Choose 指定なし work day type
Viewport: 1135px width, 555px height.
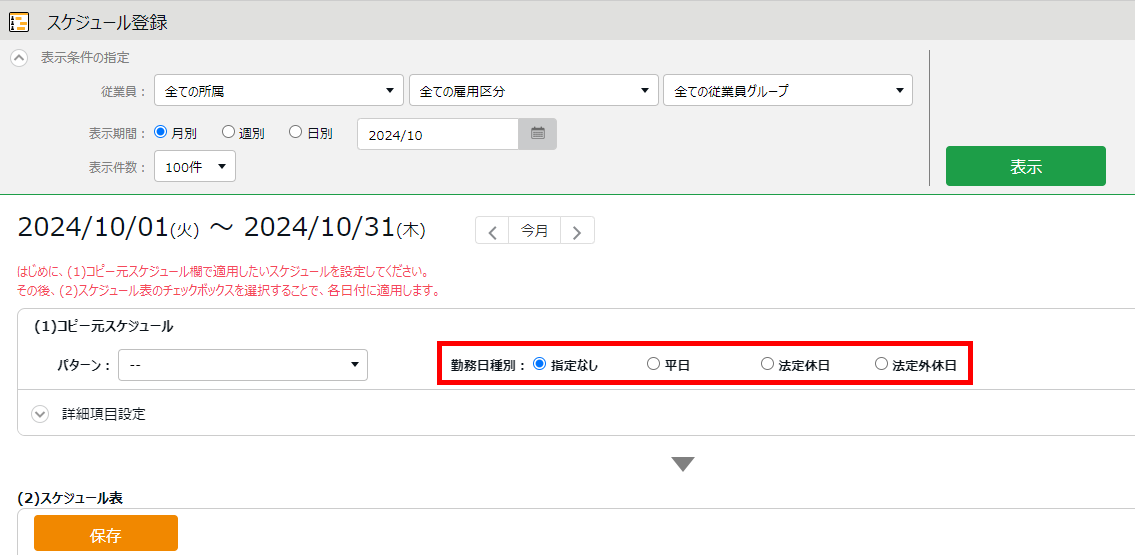point(540,365)
